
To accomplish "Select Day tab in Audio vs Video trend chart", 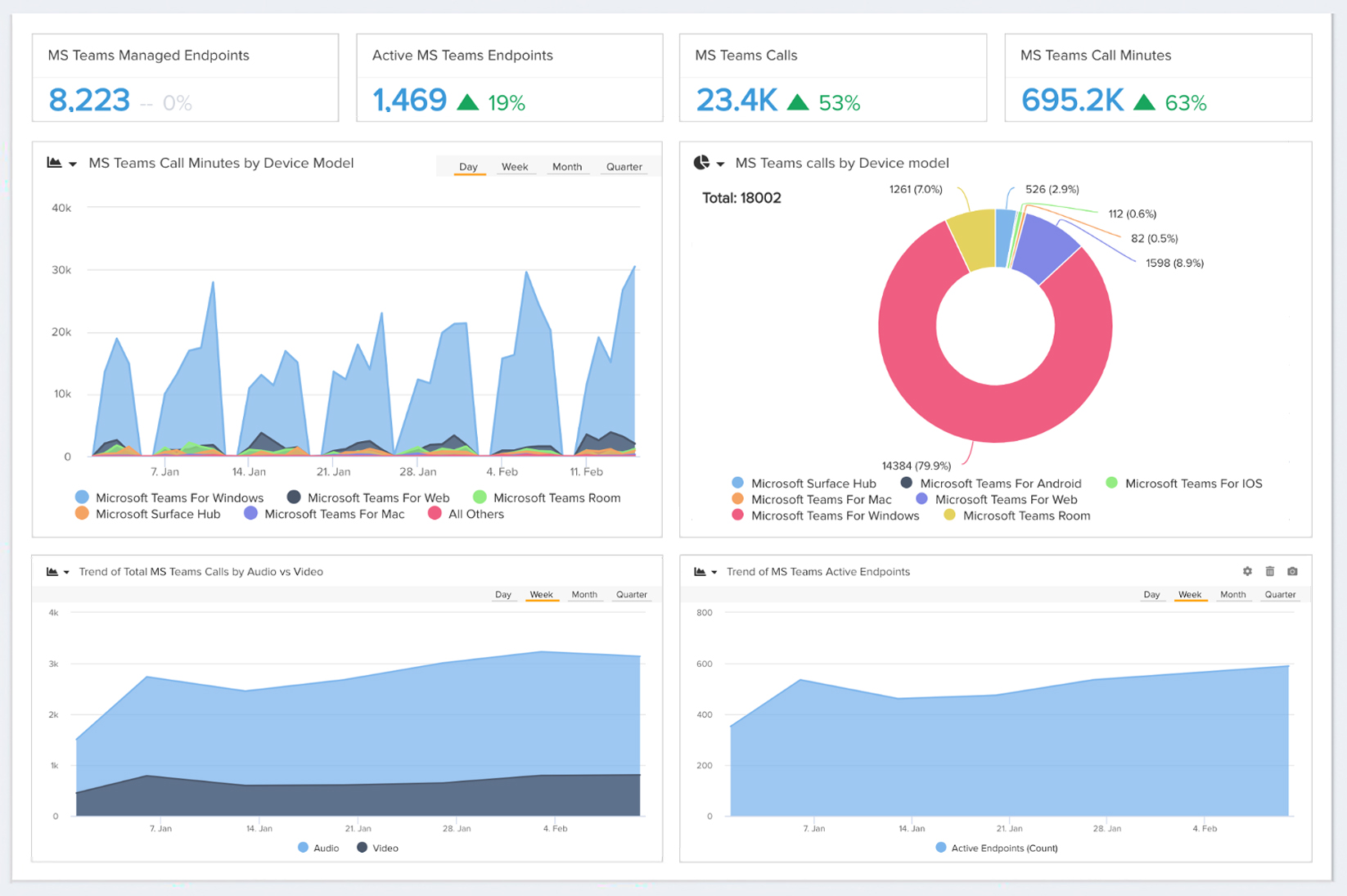I will (x=503, y=595).
